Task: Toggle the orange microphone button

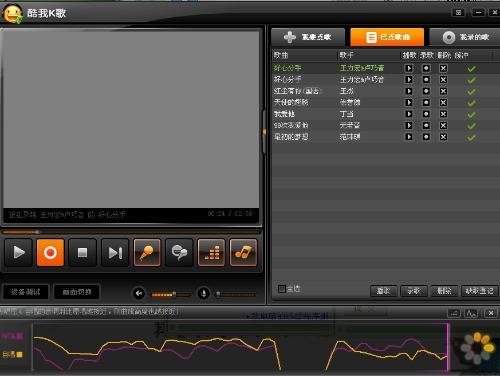Action: coord(147,252)
